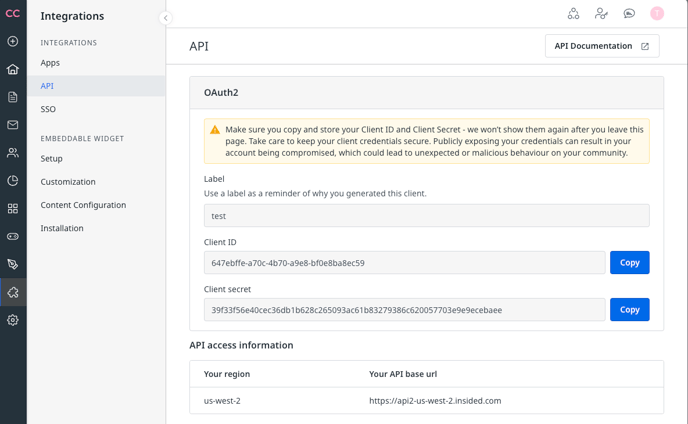Open the envelope email icon in sidebar
The width and height of the screenshot is (688, 424).
(x=13, y=125)
